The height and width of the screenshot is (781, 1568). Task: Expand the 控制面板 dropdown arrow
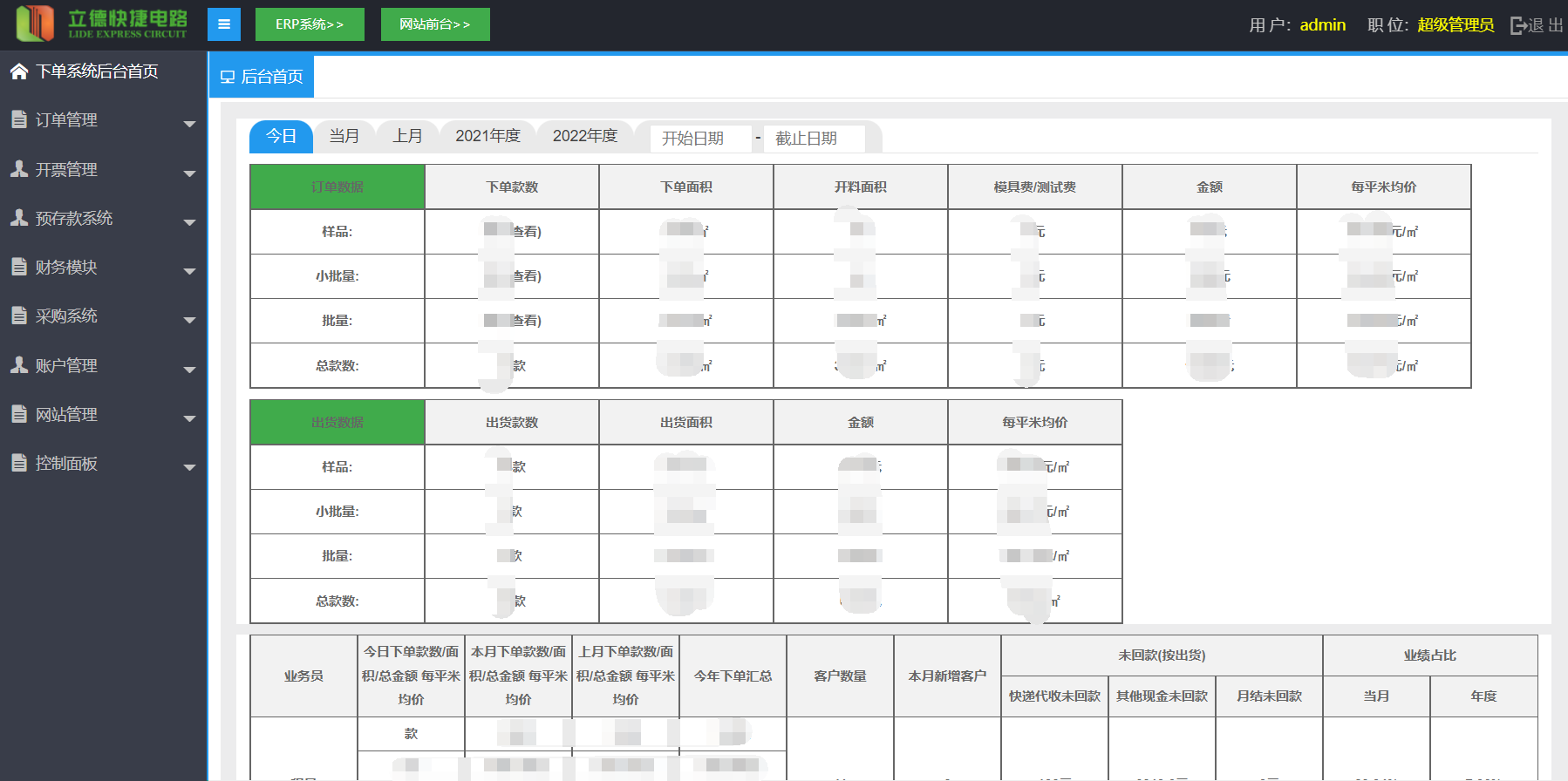click(x=189, y=467)
